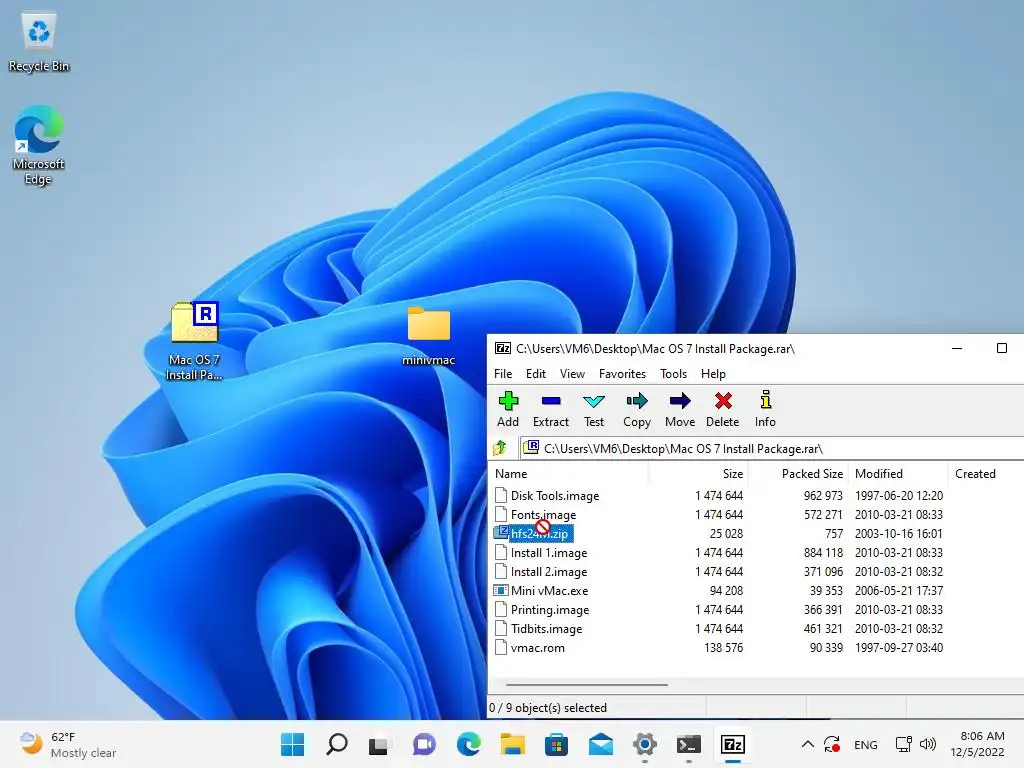Sort files by Size column
1024x768 pixels.
(x=697, y=473)
